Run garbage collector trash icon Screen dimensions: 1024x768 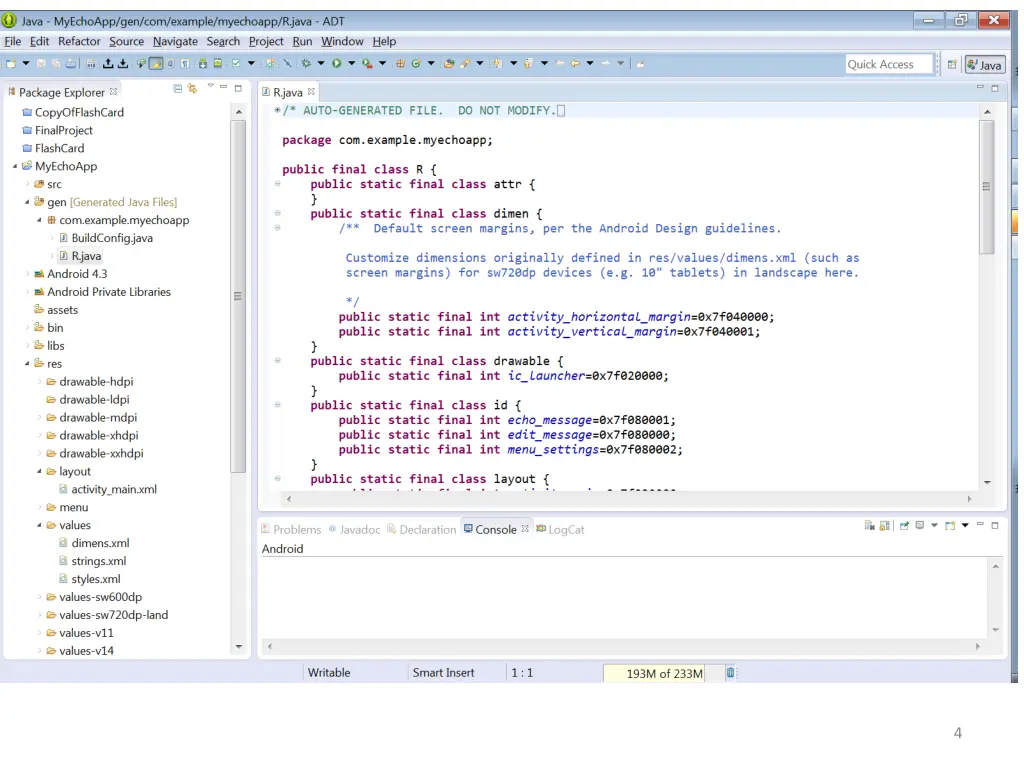(x=730, y=673)
